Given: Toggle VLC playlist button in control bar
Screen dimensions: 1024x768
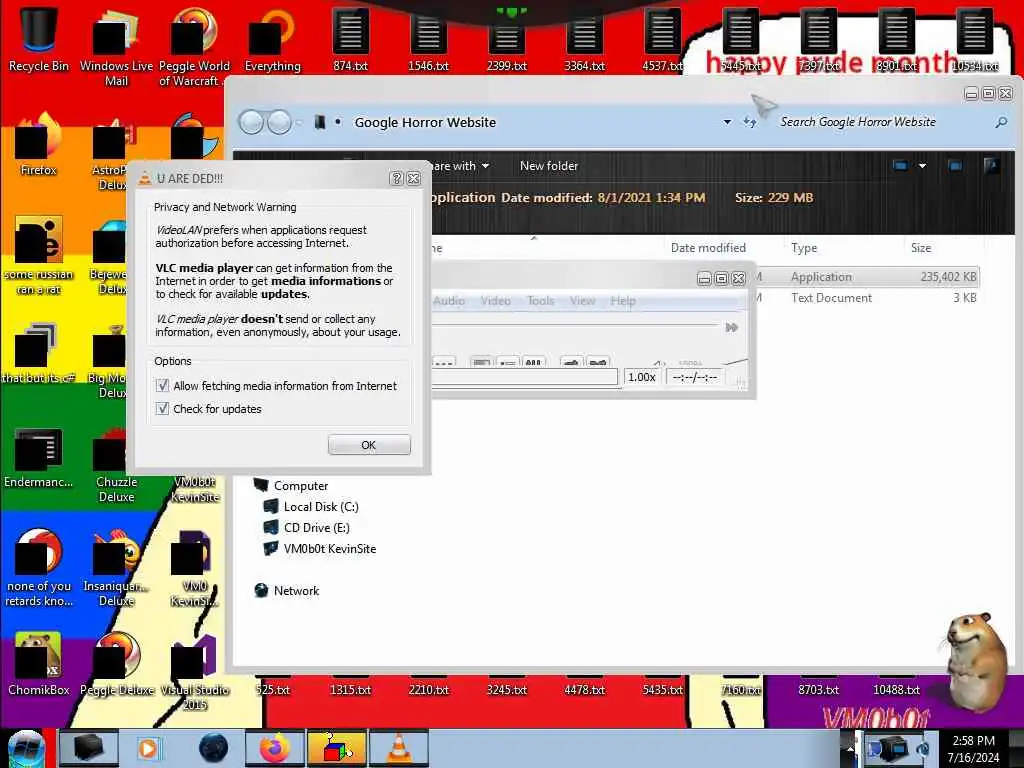Looking at the screenshot, I should [x=508, y=362].
